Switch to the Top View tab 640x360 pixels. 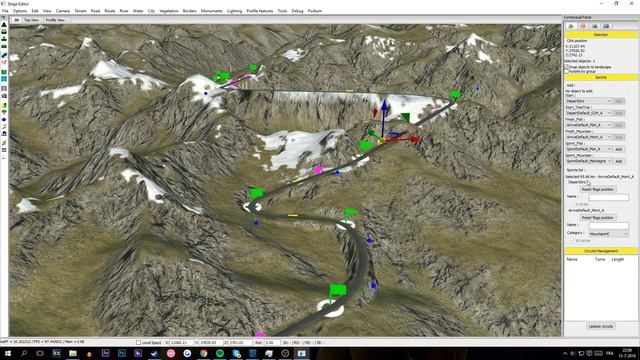[x=31, y=20]
